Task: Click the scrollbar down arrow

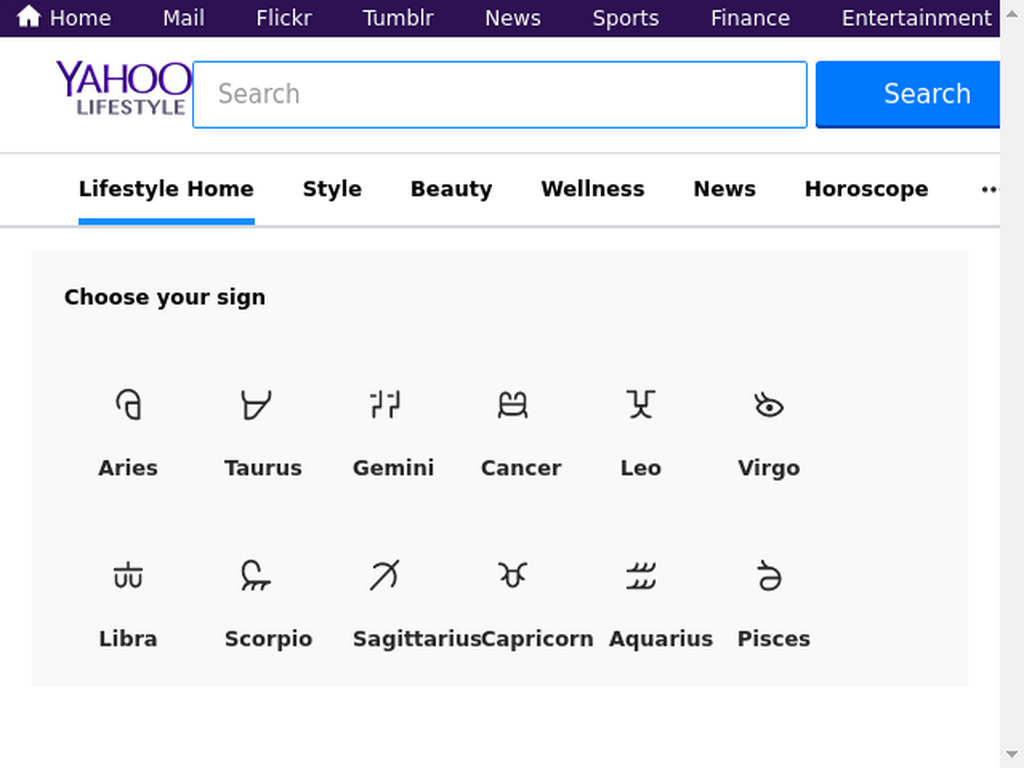Action: click(x=1012, y=754)
